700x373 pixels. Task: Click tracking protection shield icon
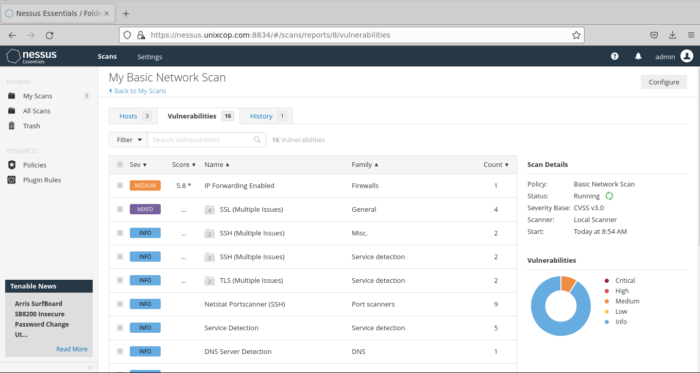click(127, 35)
